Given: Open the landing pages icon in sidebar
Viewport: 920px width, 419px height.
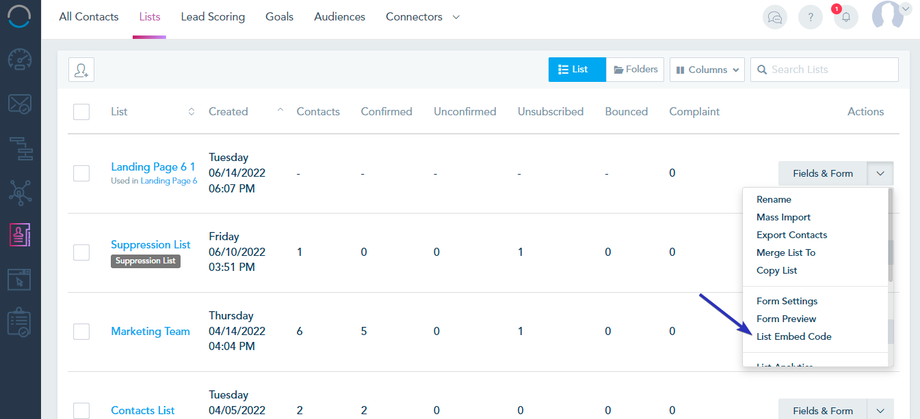Looking at the screenshot, I should tap(20, 280).
